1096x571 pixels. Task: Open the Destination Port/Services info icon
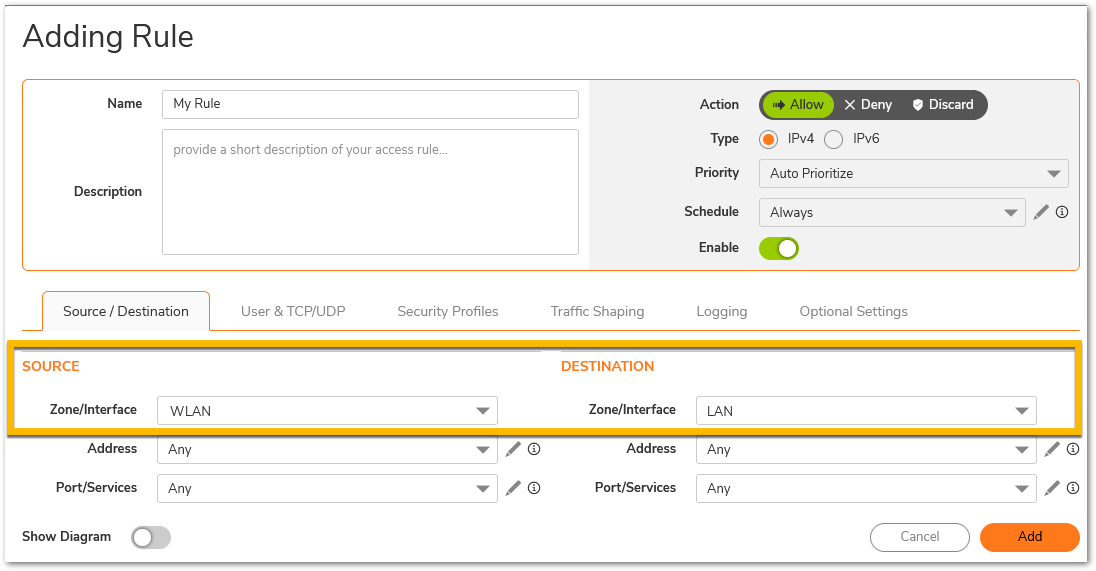coord(1073,488)
